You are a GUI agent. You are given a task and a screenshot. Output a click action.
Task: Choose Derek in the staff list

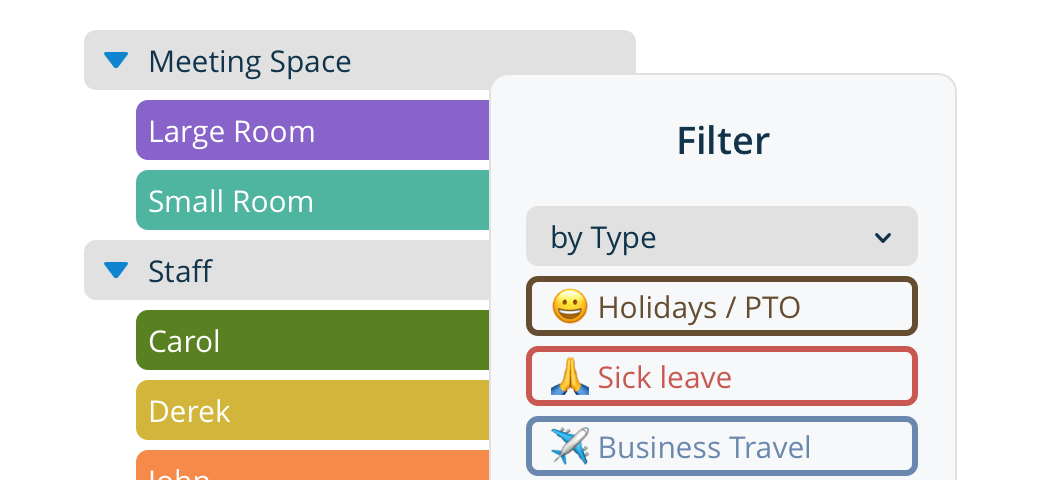313,410
